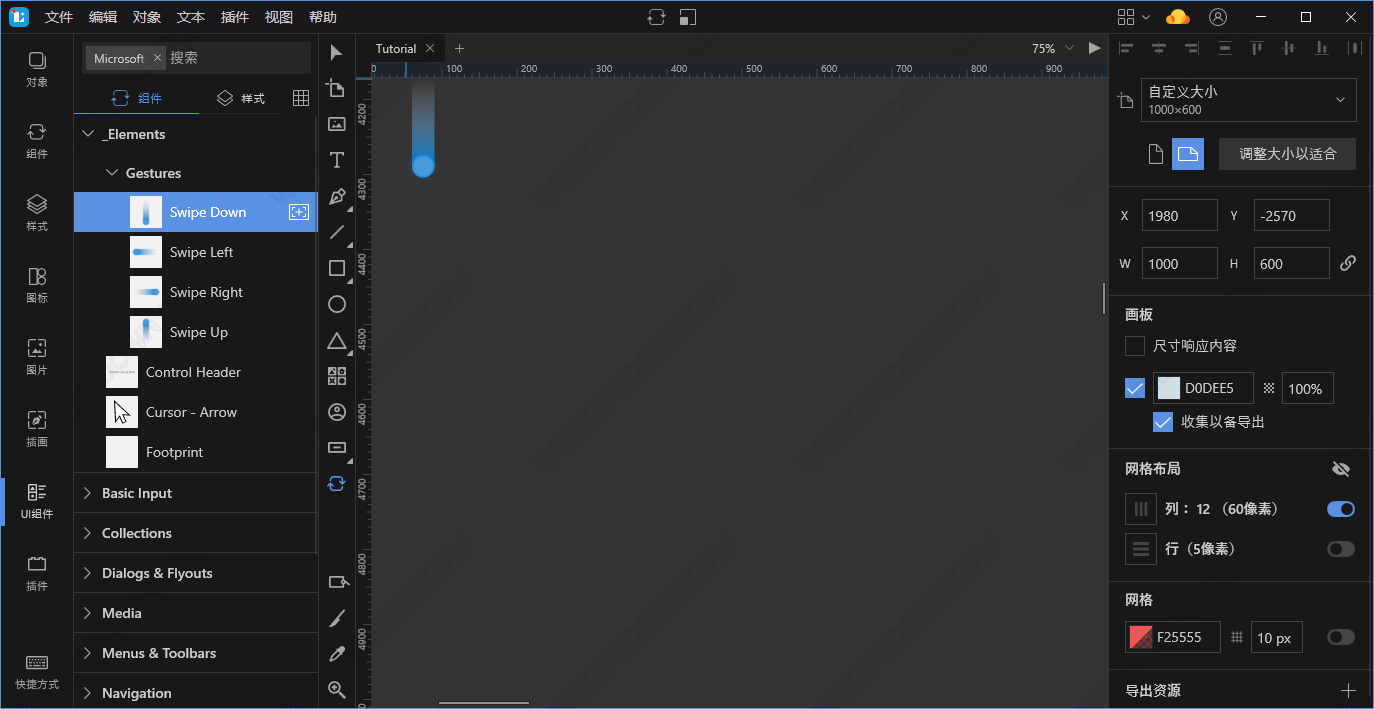Open the 插件 menu in menu bar
Screen dimensions: 1374x709
[x=235, y=17]
